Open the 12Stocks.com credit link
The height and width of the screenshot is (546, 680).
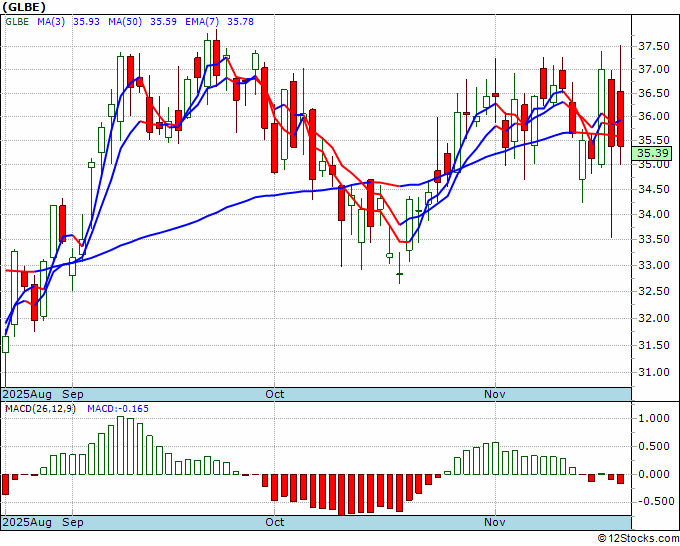pos(638,539)
